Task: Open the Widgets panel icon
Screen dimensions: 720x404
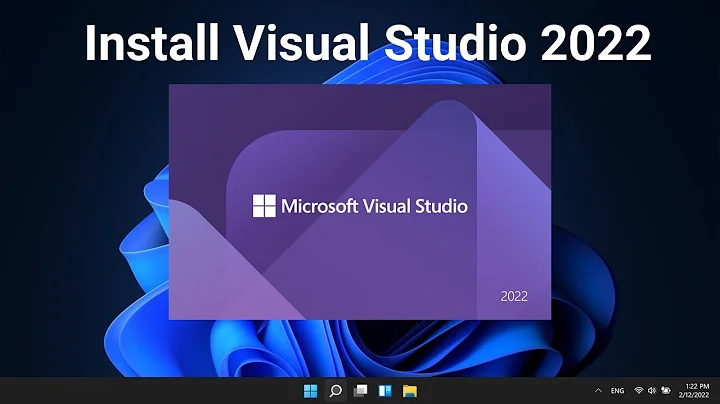Action: point(385,391)
